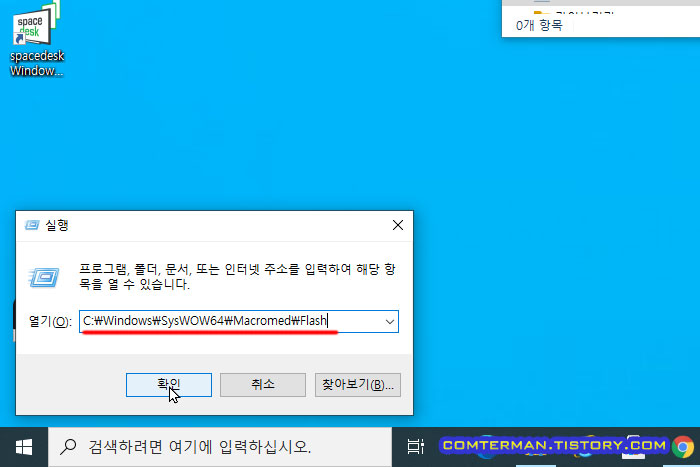Click the Run icon in 실행 title bar

tap(32, 225)
